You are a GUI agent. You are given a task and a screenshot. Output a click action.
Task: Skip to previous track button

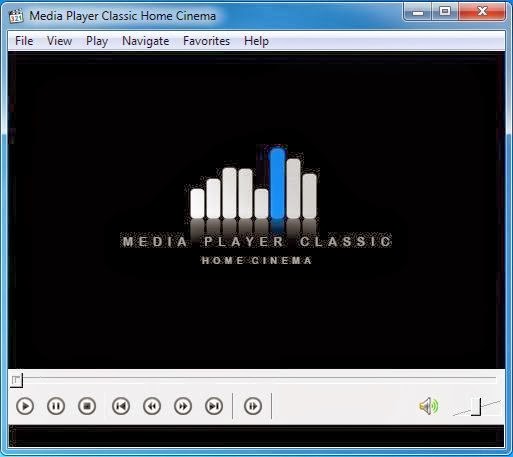[121, 406]
